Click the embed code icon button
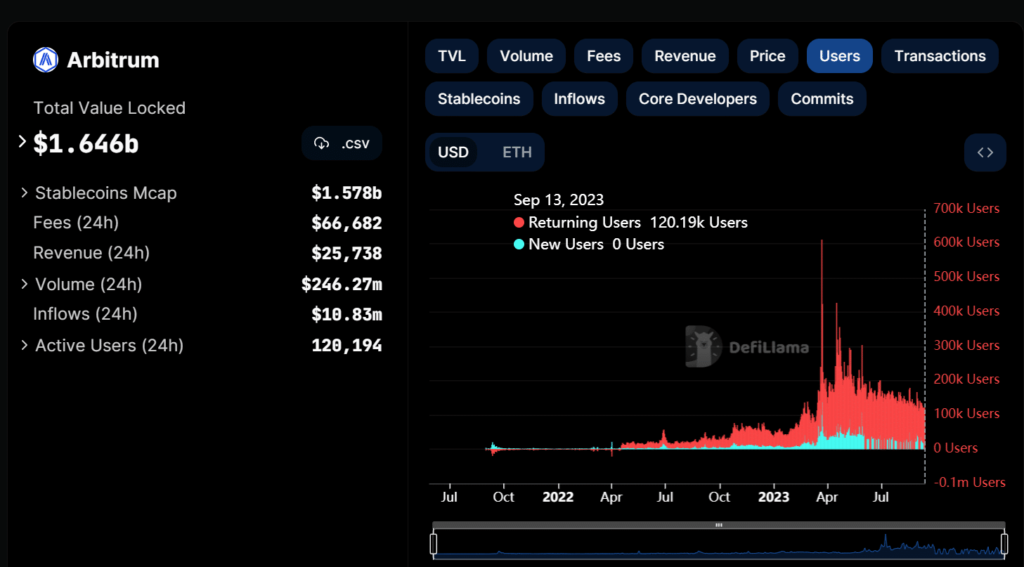The width and height of the screenshot is (1024, 567). pyautogui.click(x=985, y=153)
